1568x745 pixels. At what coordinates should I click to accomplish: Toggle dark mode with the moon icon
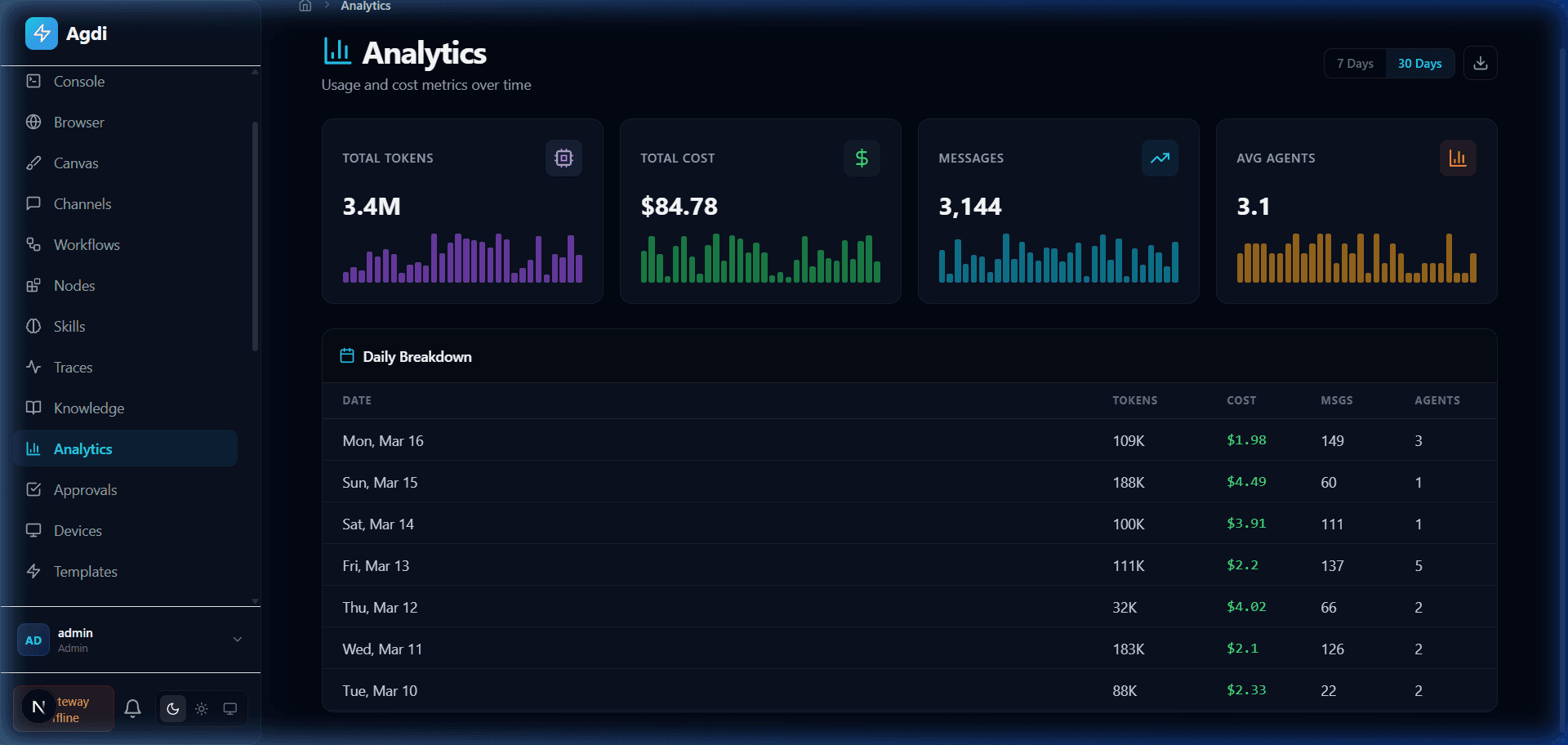tap(172, 708)
